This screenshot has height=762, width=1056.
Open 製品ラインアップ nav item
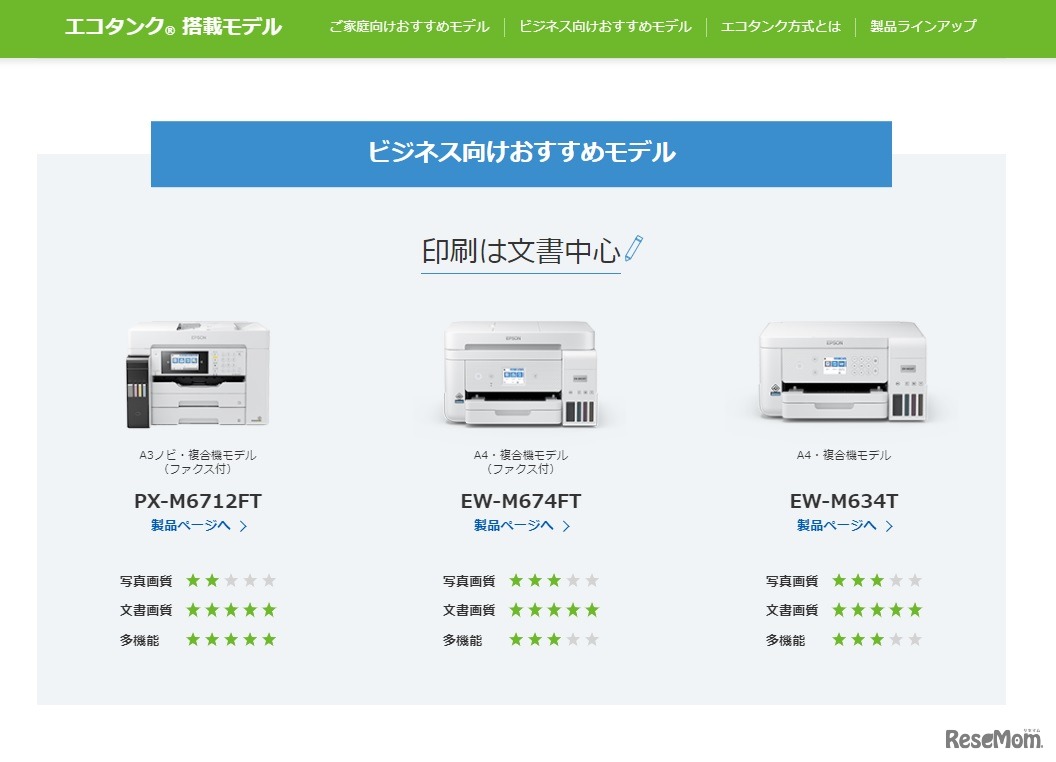[923, 26]
